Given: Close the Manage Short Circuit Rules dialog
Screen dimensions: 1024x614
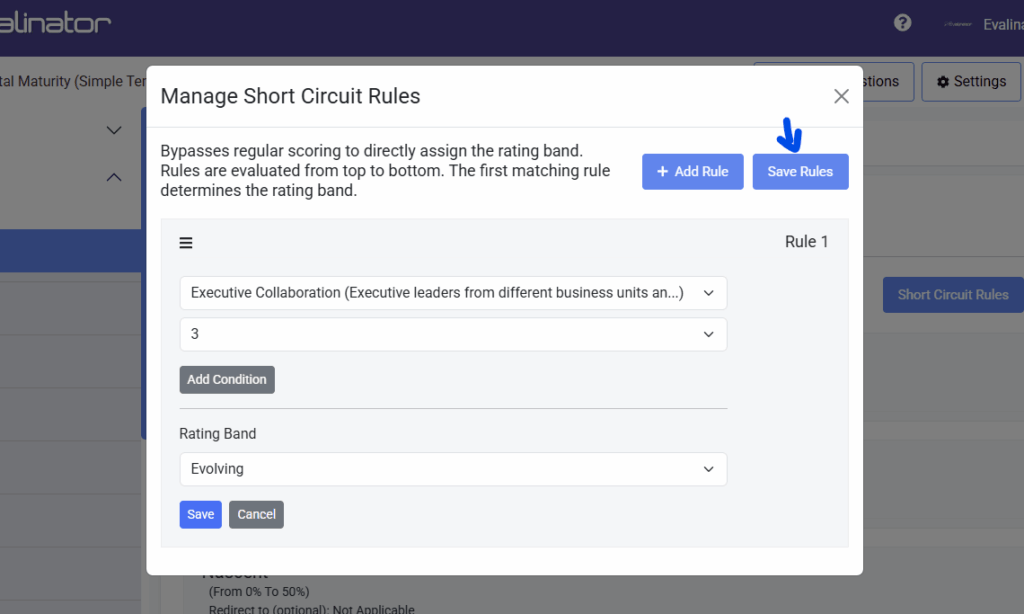Looking at the screenshot, I should tap(841, 96).
